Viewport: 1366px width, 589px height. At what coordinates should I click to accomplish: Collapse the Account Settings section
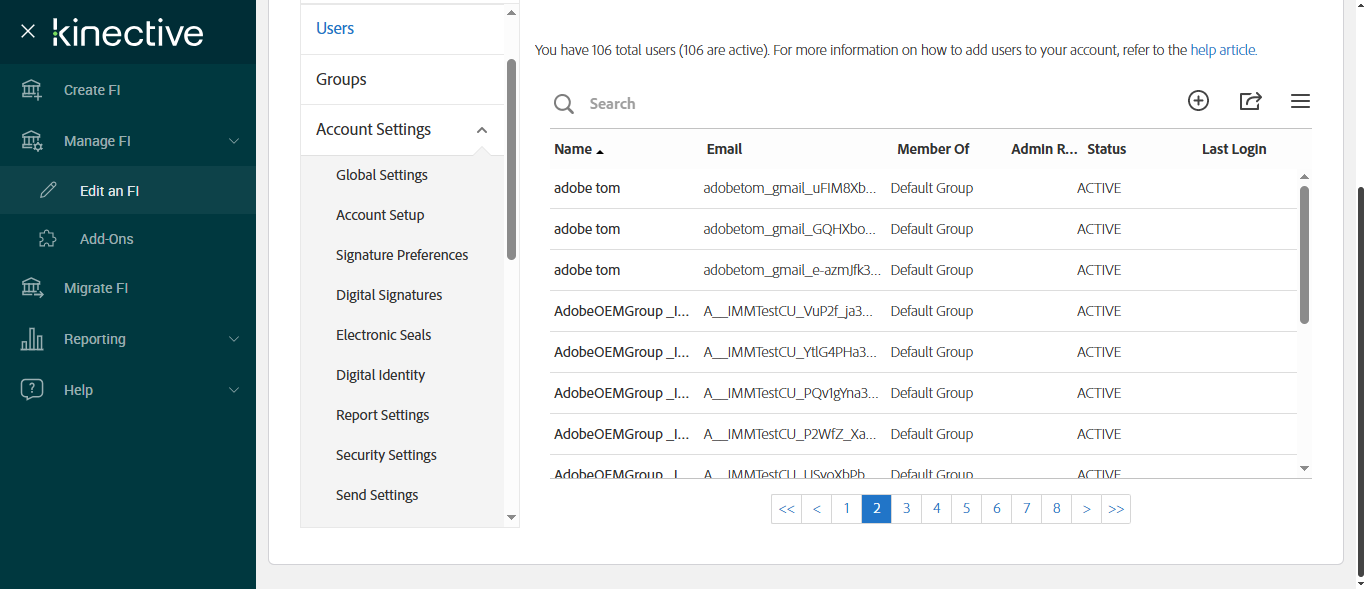coord(482,130)
